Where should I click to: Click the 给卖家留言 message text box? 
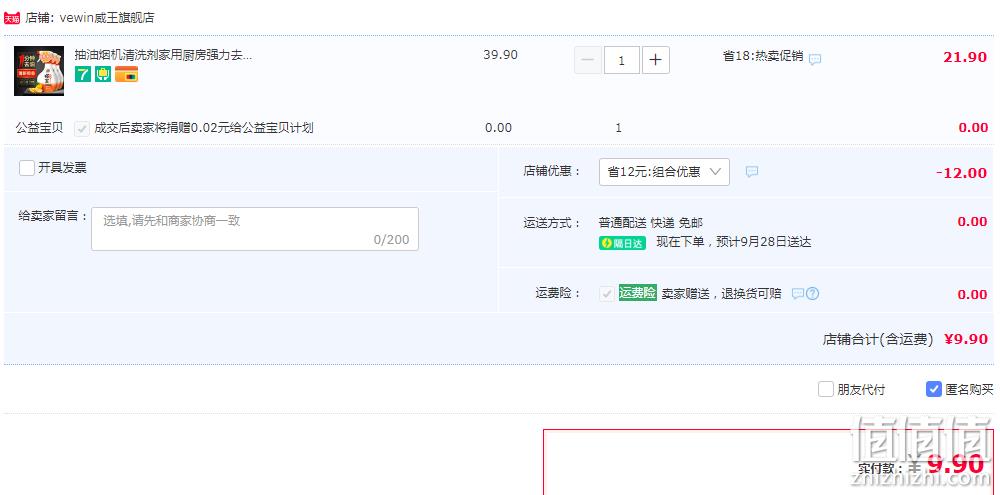(x=255, y=228)
